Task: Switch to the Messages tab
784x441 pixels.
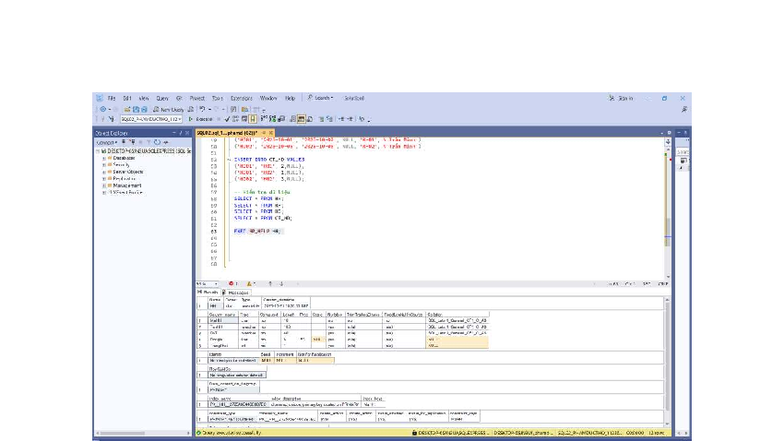Action: tap(236, 293)
